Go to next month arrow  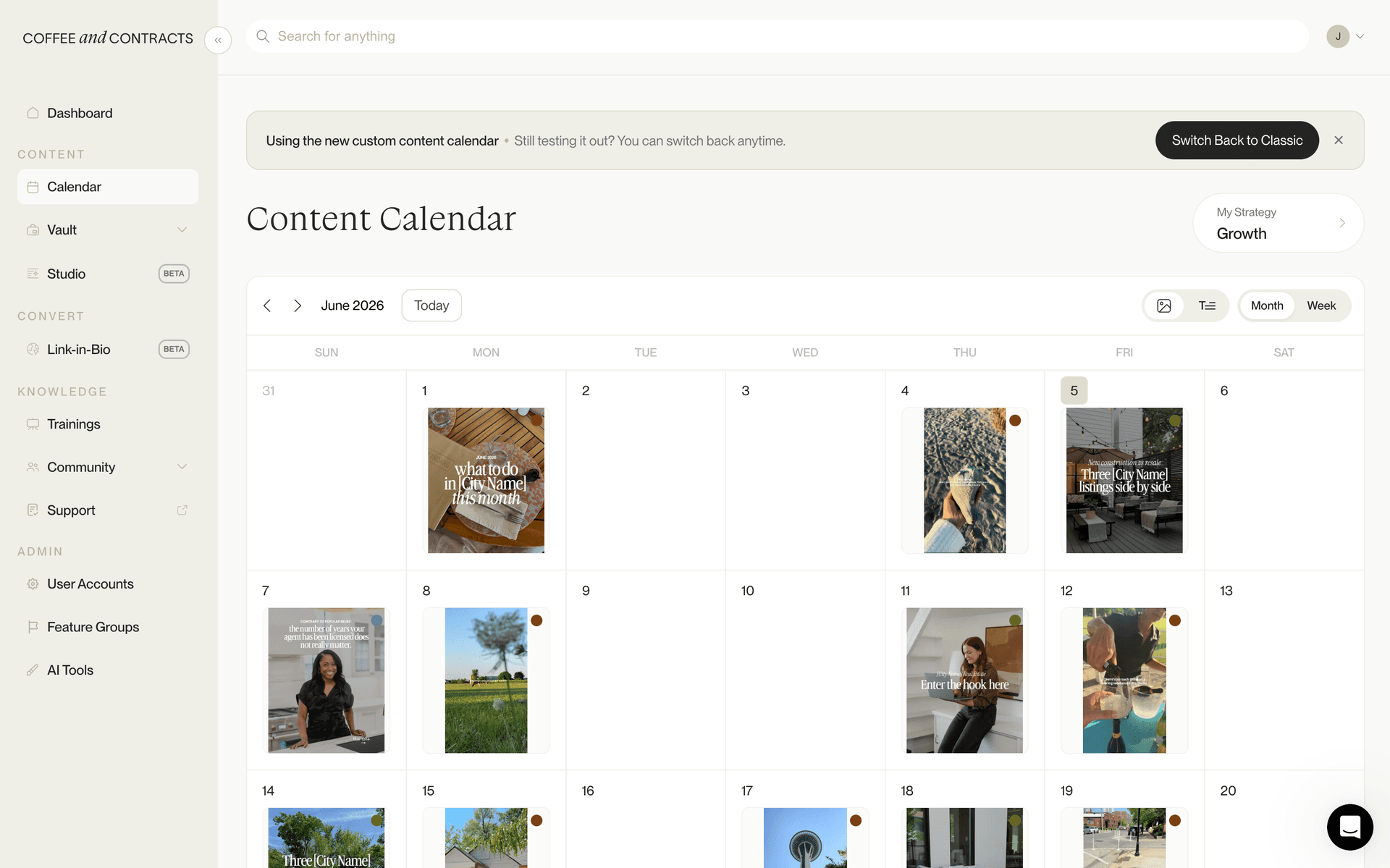tap(298, 306)
